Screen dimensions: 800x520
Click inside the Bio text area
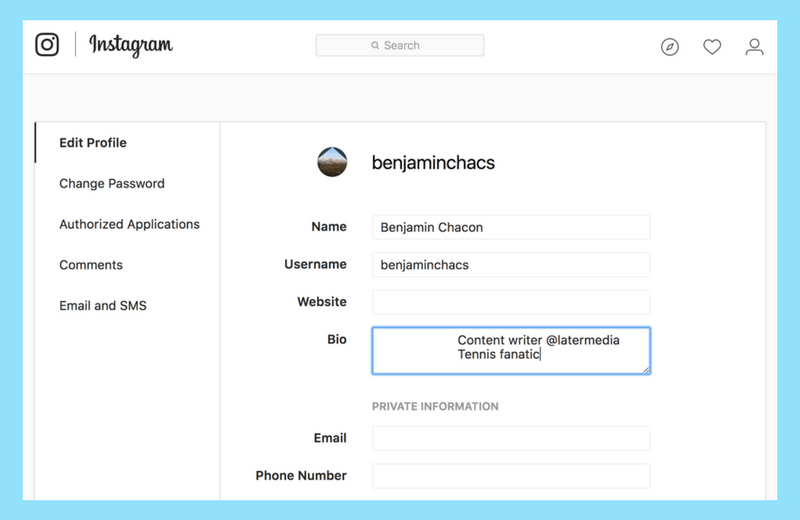[511, 351]
